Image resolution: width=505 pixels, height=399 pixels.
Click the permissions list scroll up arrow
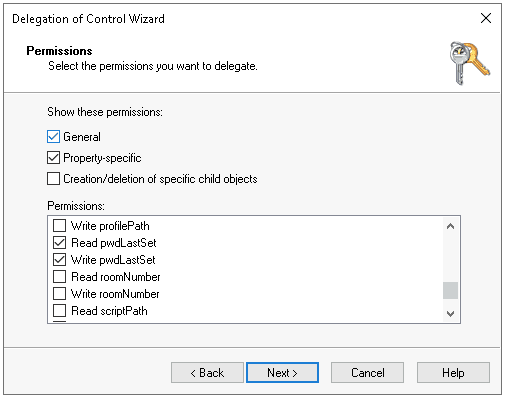point(450,226)
